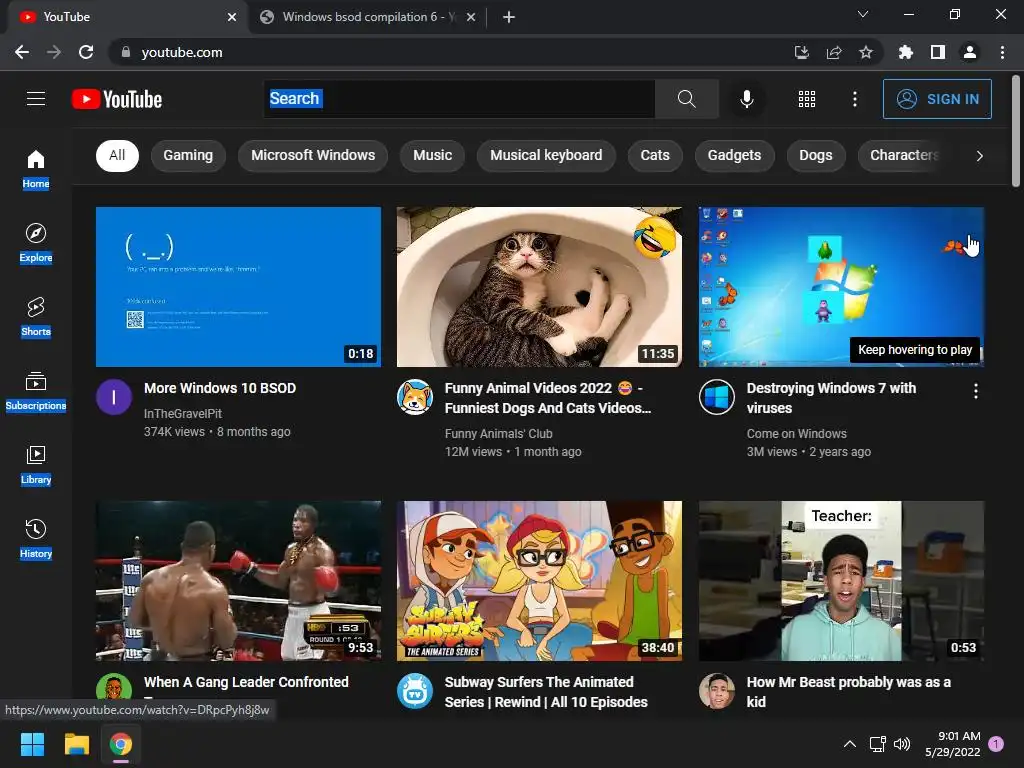Viewport: 1024px width, 768px height.
Task: Toggle Chrome side panel icon
Action: (938, 52)
